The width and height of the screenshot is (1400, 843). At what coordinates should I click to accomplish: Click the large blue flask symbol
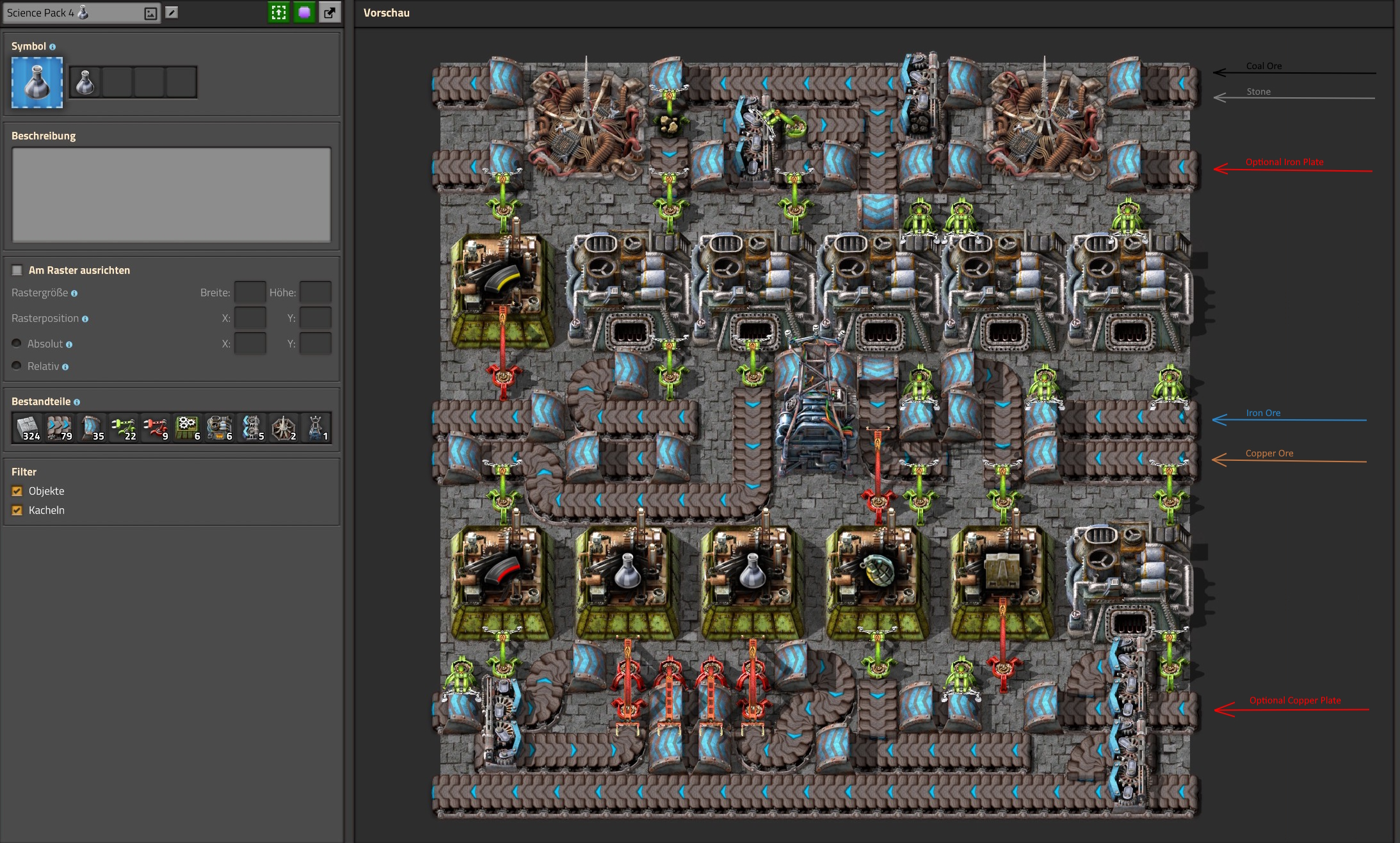(37, 83)
